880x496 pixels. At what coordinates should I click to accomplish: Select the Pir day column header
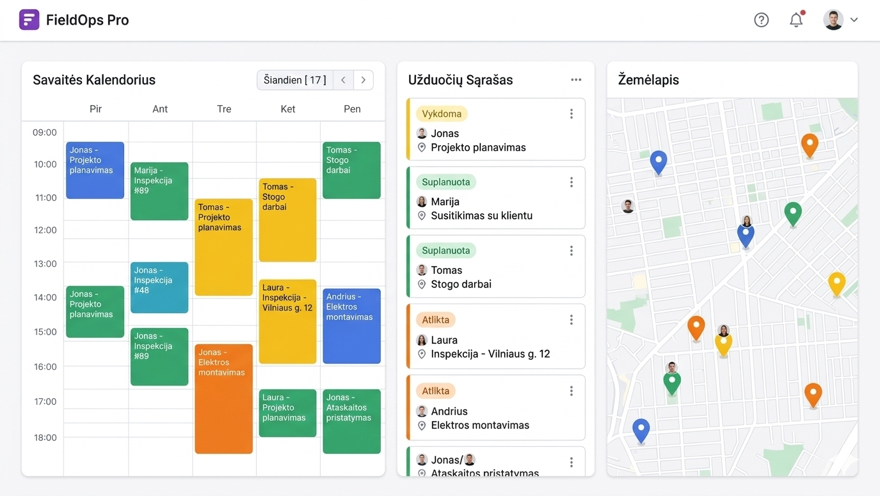95,109
